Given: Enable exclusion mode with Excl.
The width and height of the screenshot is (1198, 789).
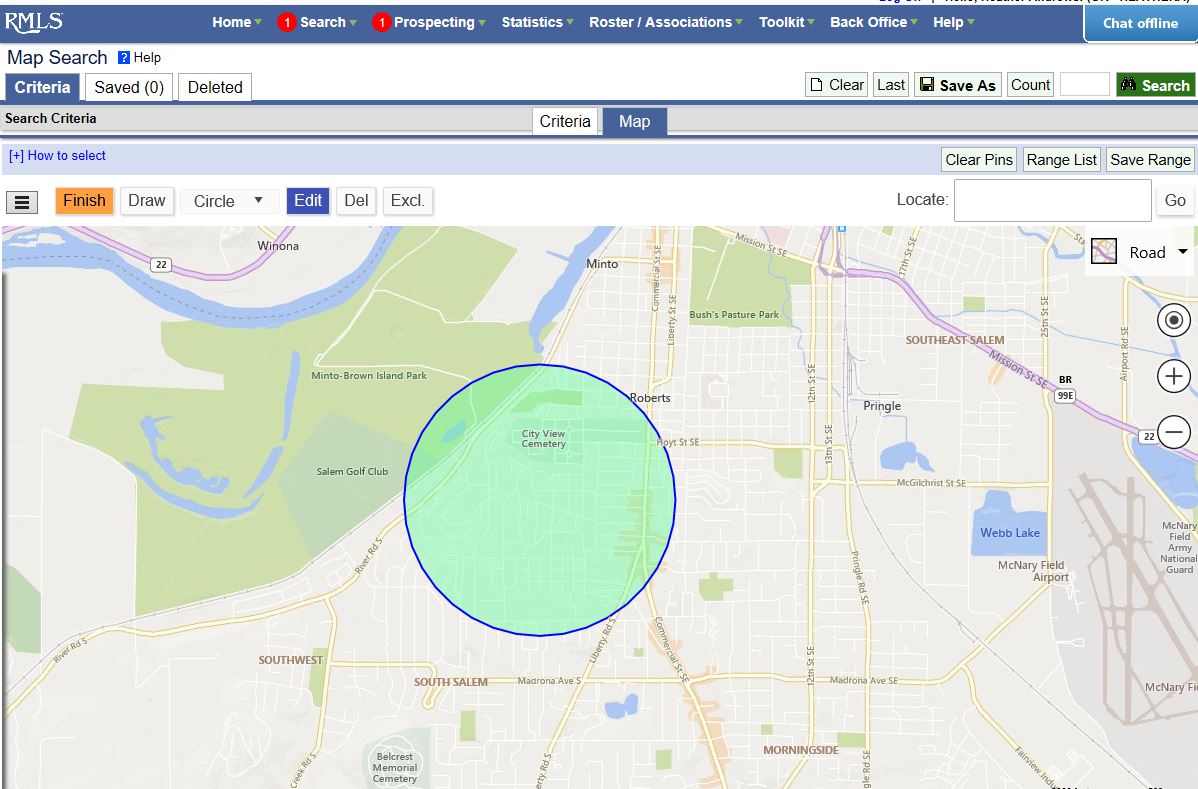Looking at the screenshot, I should [x=407, y=200].
